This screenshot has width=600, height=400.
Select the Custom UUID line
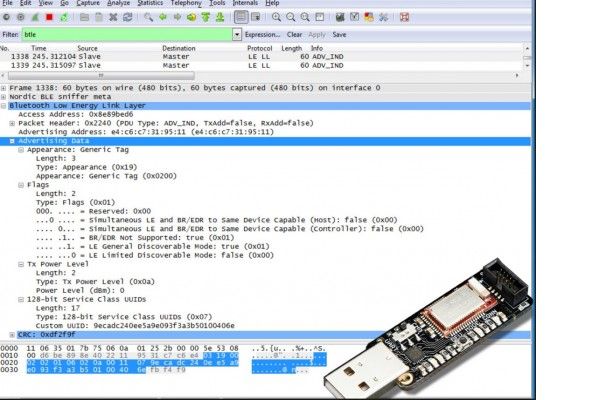click(135, 326)
